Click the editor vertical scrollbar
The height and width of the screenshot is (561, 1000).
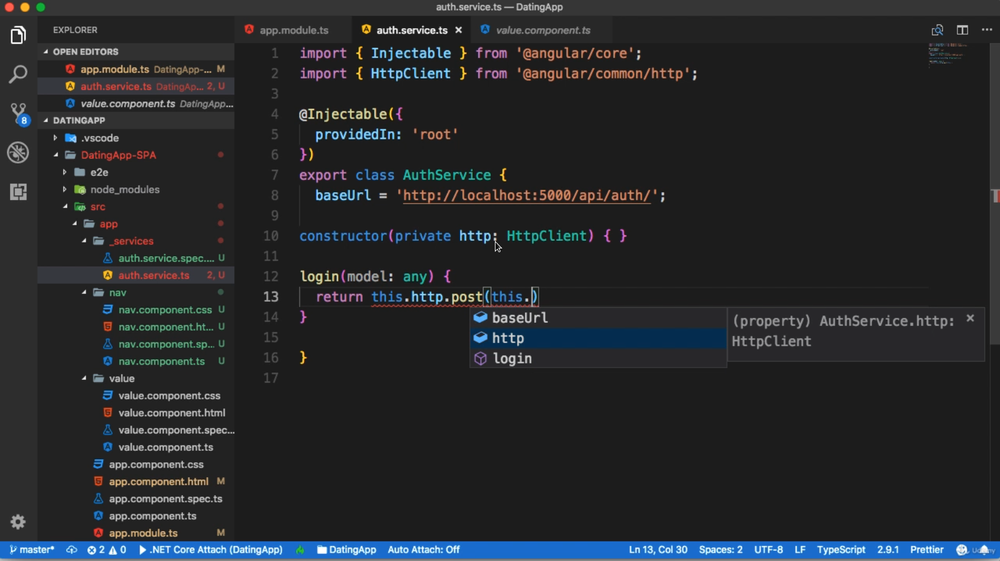coord(995,194)
